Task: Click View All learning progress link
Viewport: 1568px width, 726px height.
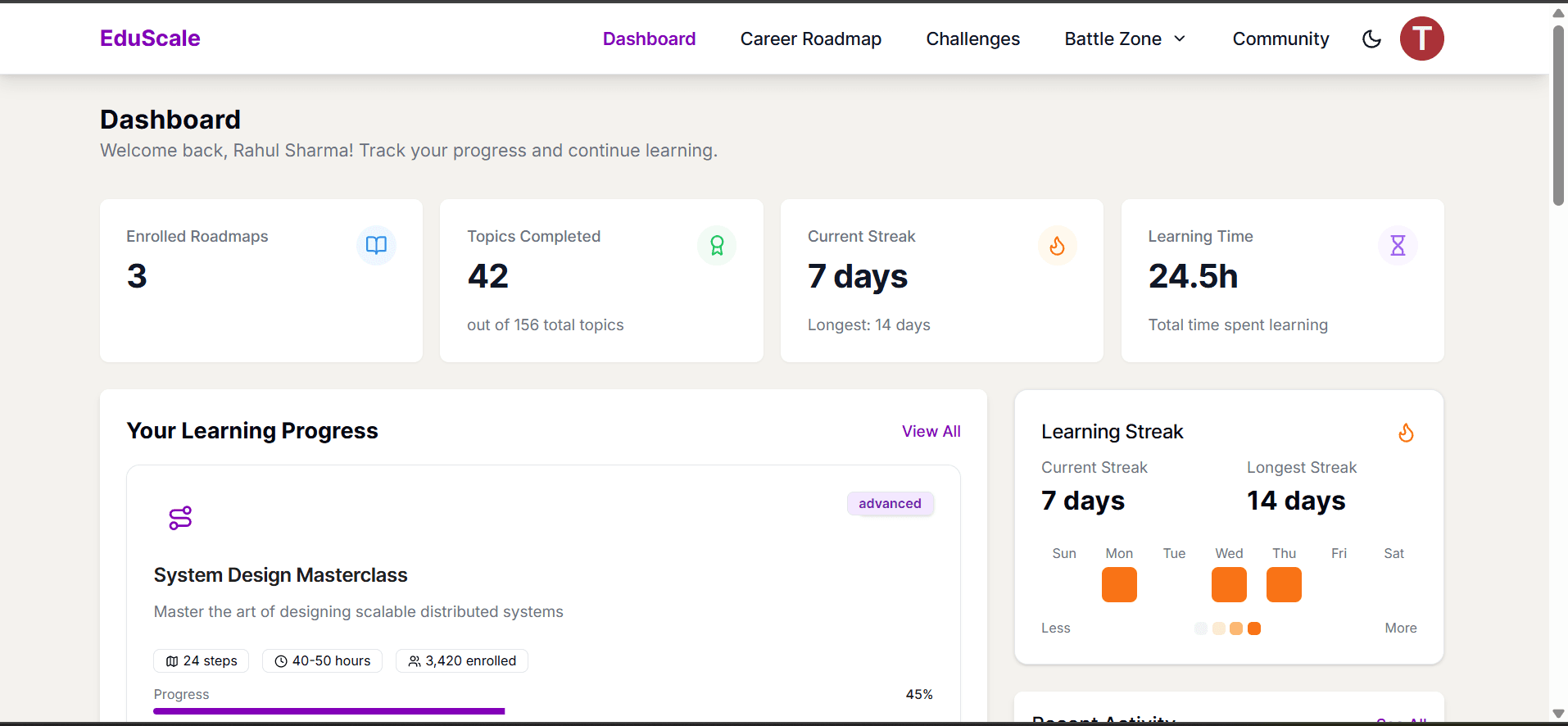Action: (931, 431)
